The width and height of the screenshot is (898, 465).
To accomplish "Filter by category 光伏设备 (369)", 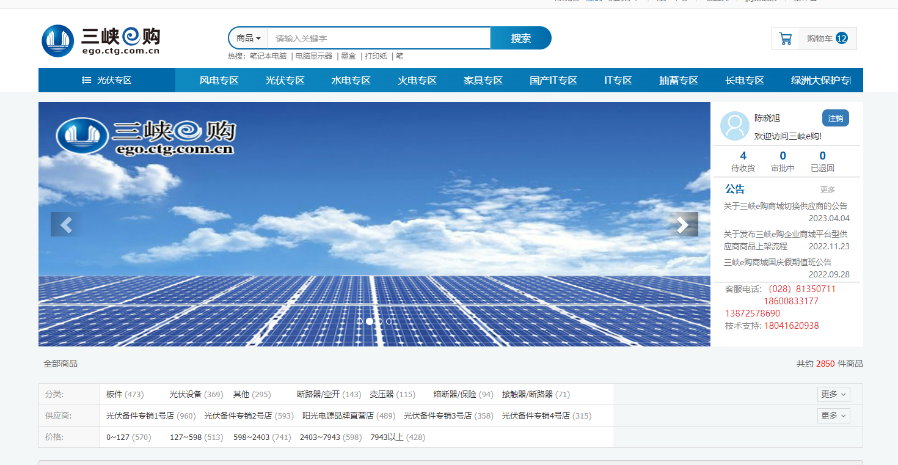I will pos(196,395).
